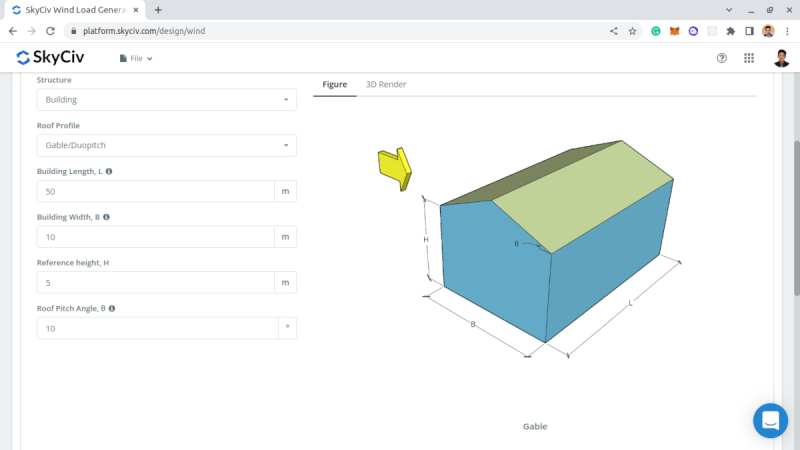Viewport: 800px width, 450px height.
Task: Open the browser extensions puzzle icon
Action: (x=731, y=31)
